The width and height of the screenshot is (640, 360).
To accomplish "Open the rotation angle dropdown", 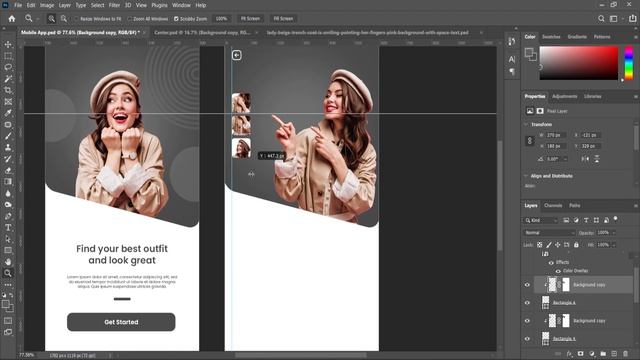I will click(x=565, y=159).
